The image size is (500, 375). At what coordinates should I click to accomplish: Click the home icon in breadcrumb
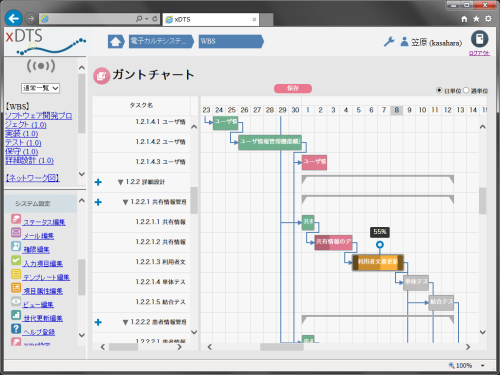115,42
